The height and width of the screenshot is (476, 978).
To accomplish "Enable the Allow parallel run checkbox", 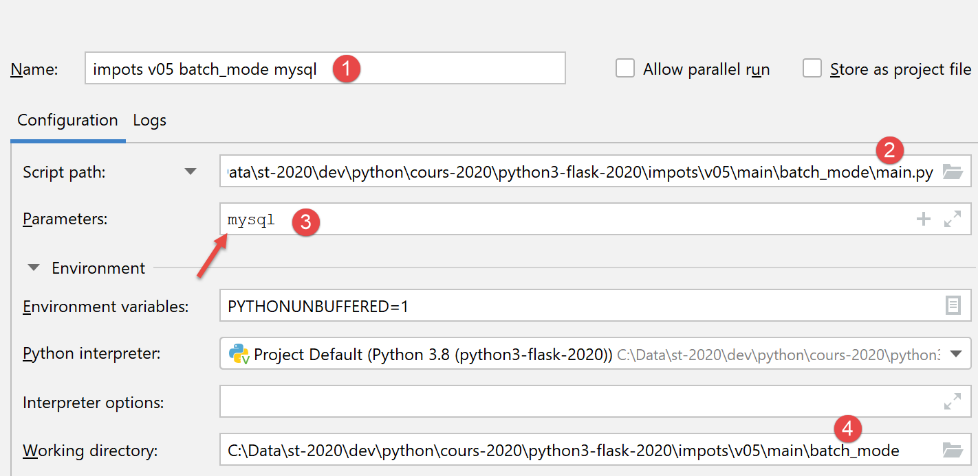I will click(625, 69).
